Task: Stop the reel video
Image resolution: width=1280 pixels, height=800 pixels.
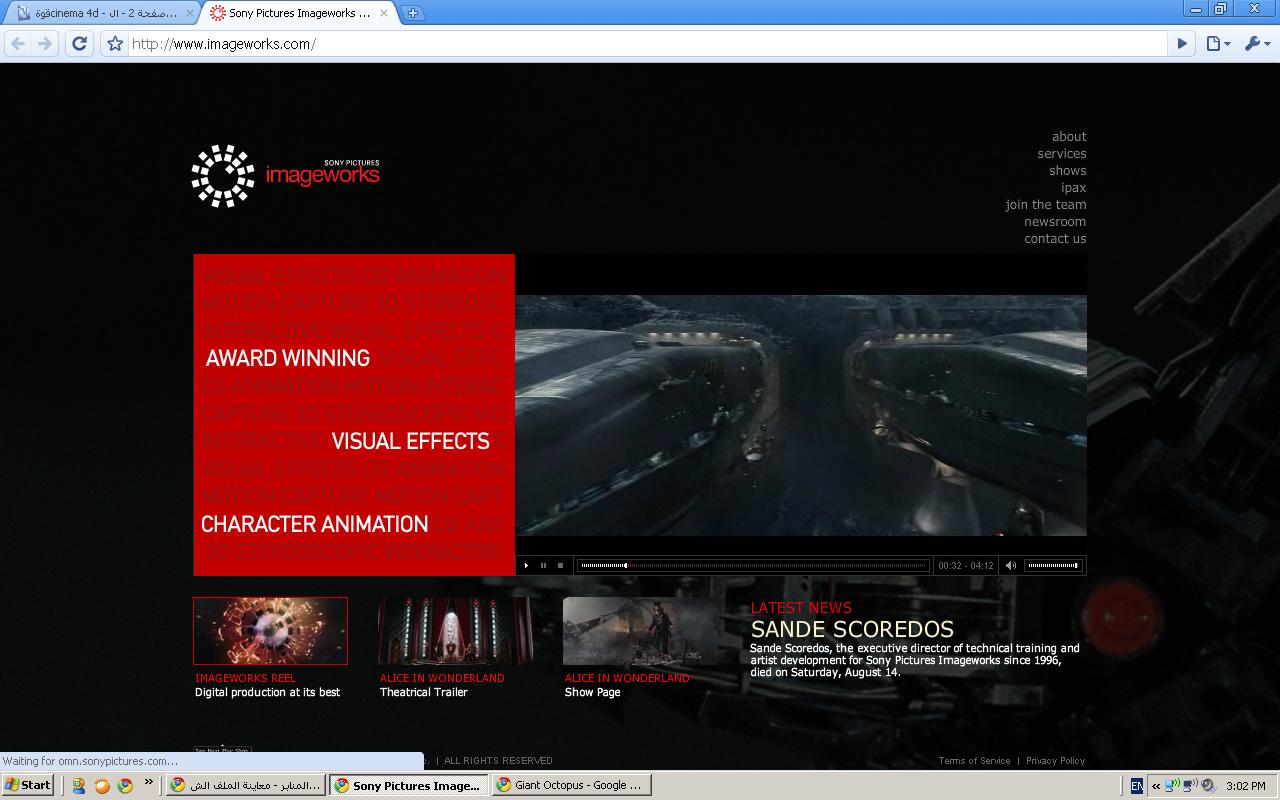Action: click(x=560, y=566)
